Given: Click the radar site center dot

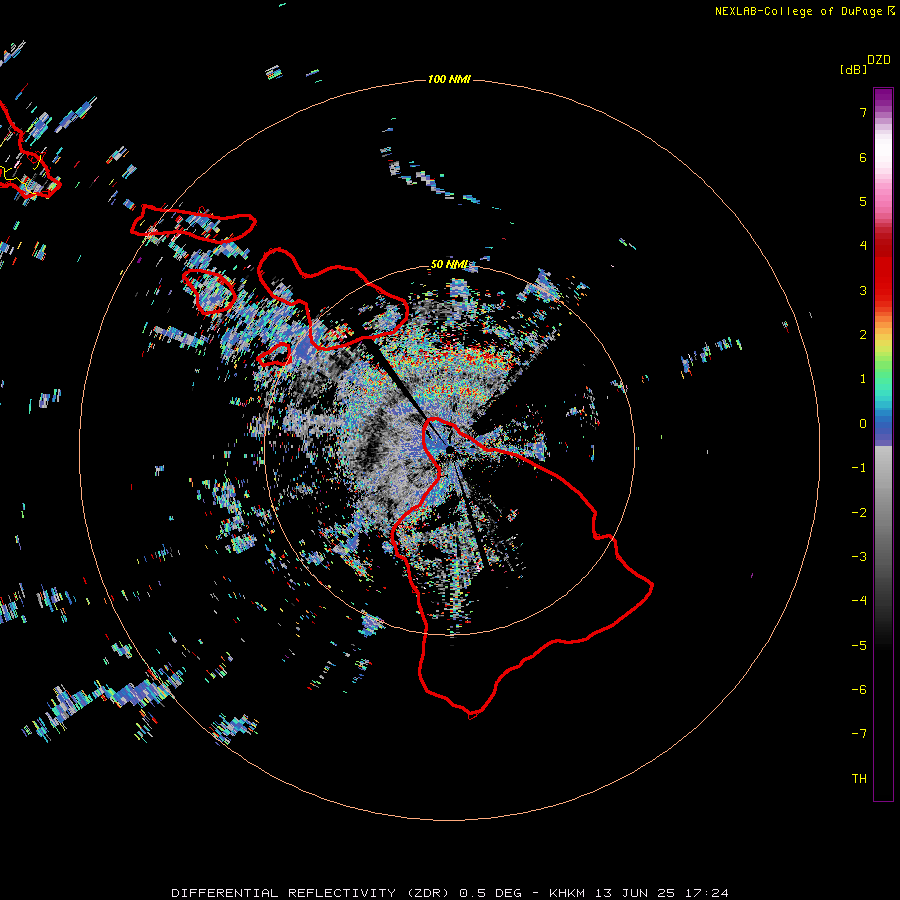Looking at the screenshot, I should coord(449,449).
